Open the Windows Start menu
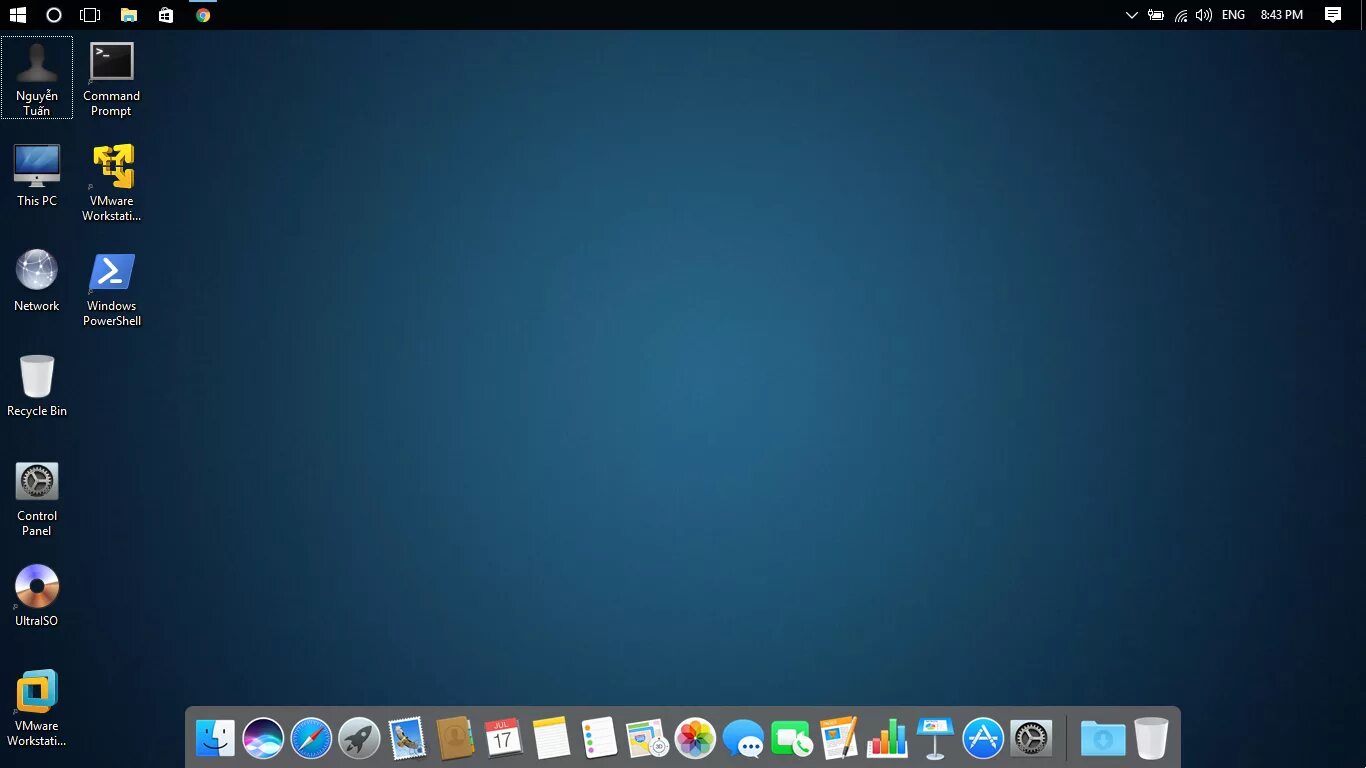The width and height of the screenshot is (1366, 768). (x=18, y=15)
